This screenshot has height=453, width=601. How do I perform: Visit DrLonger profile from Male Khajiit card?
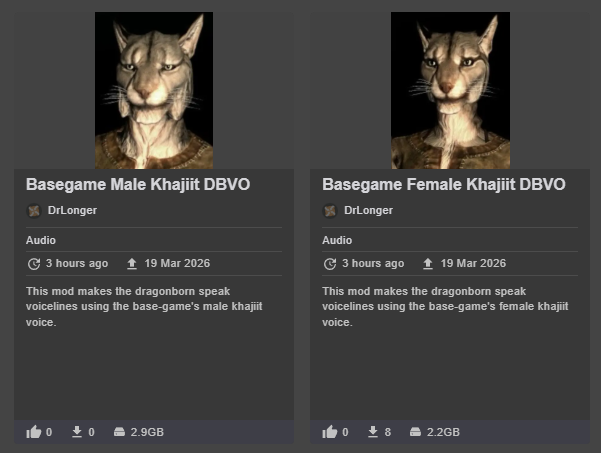[x=72, y=210]
